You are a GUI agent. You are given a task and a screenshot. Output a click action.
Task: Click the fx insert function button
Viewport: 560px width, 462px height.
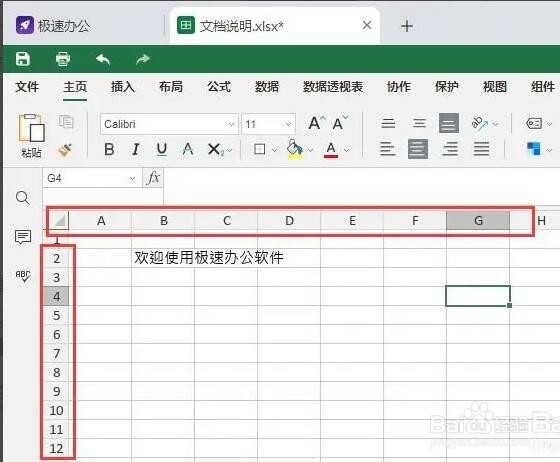tap(154, 177)
